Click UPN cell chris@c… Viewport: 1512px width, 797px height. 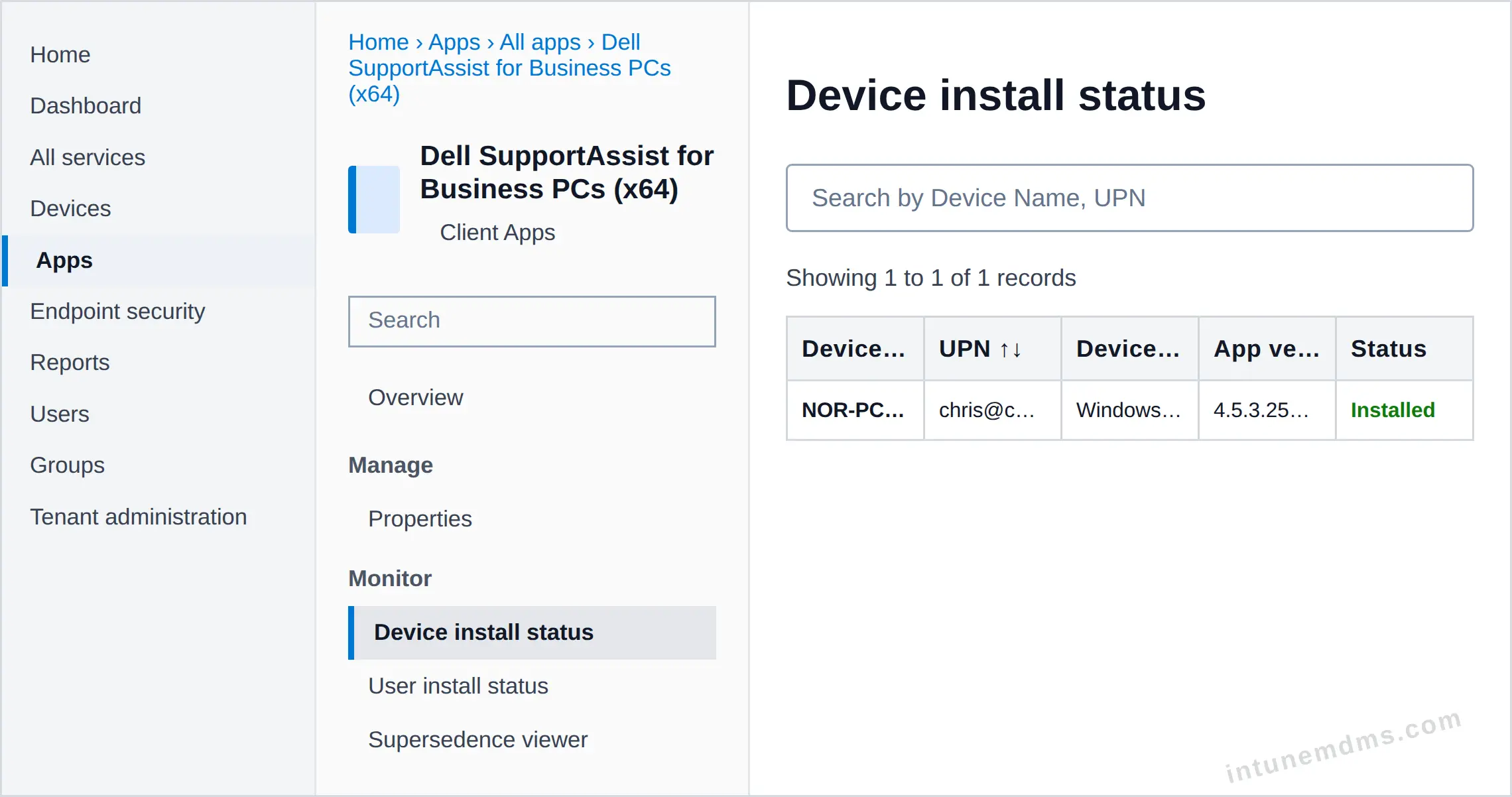992,410
